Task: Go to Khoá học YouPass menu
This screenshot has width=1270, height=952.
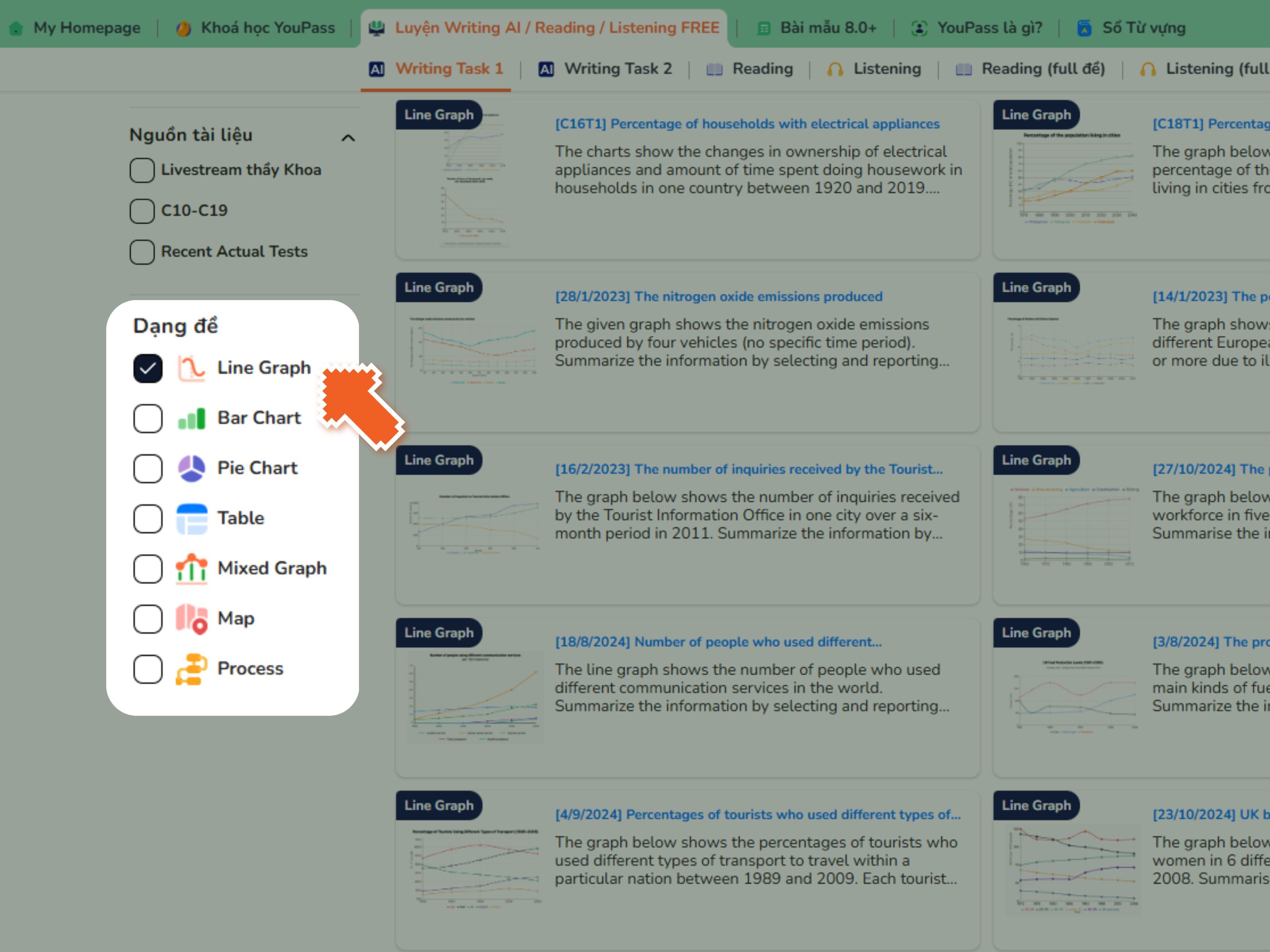Action: tap(267, 27)
